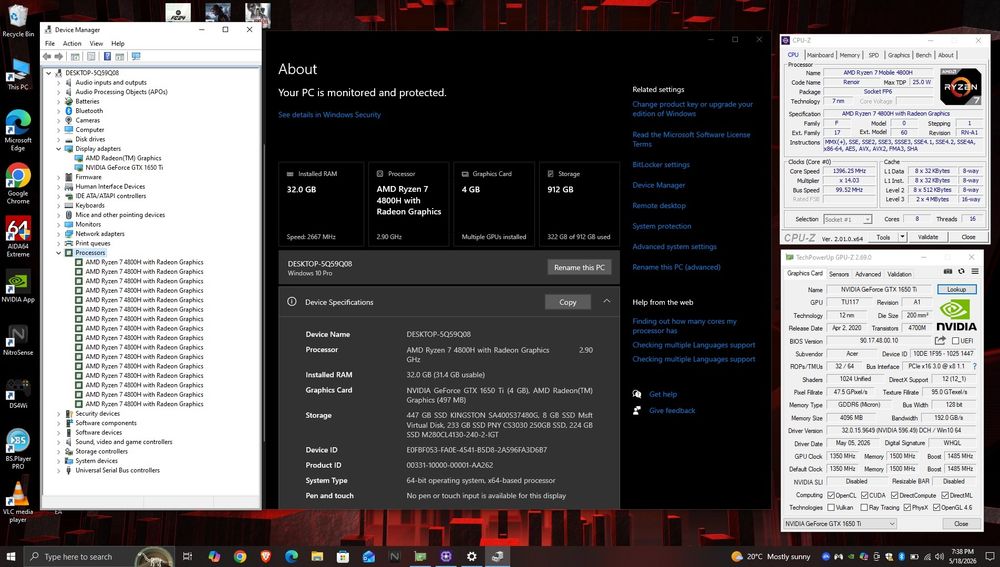Collapse the Processors node in Device Manager
1000x567 pixels.
[59, 253]
